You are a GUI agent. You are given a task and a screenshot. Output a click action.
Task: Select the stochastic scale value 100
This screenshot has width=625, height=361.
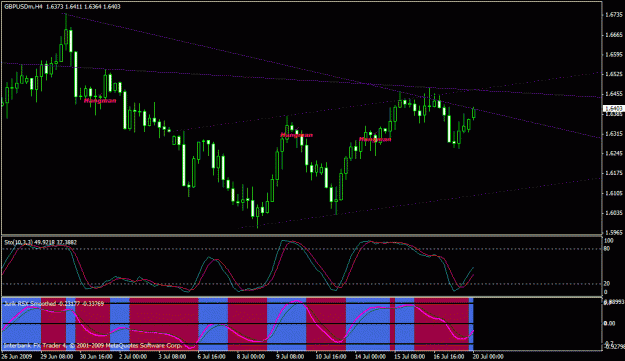(x=609, y=241)
